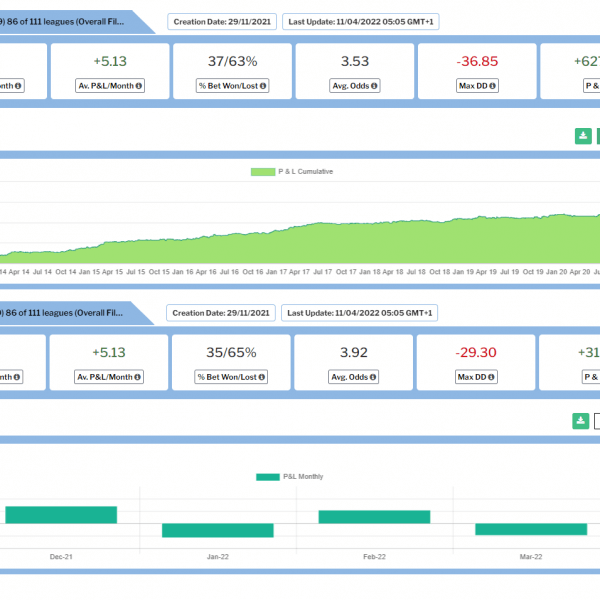600x600 pixels.
Task: Click top Last Update 11/04/2022 box
Action: coord(361,22)
